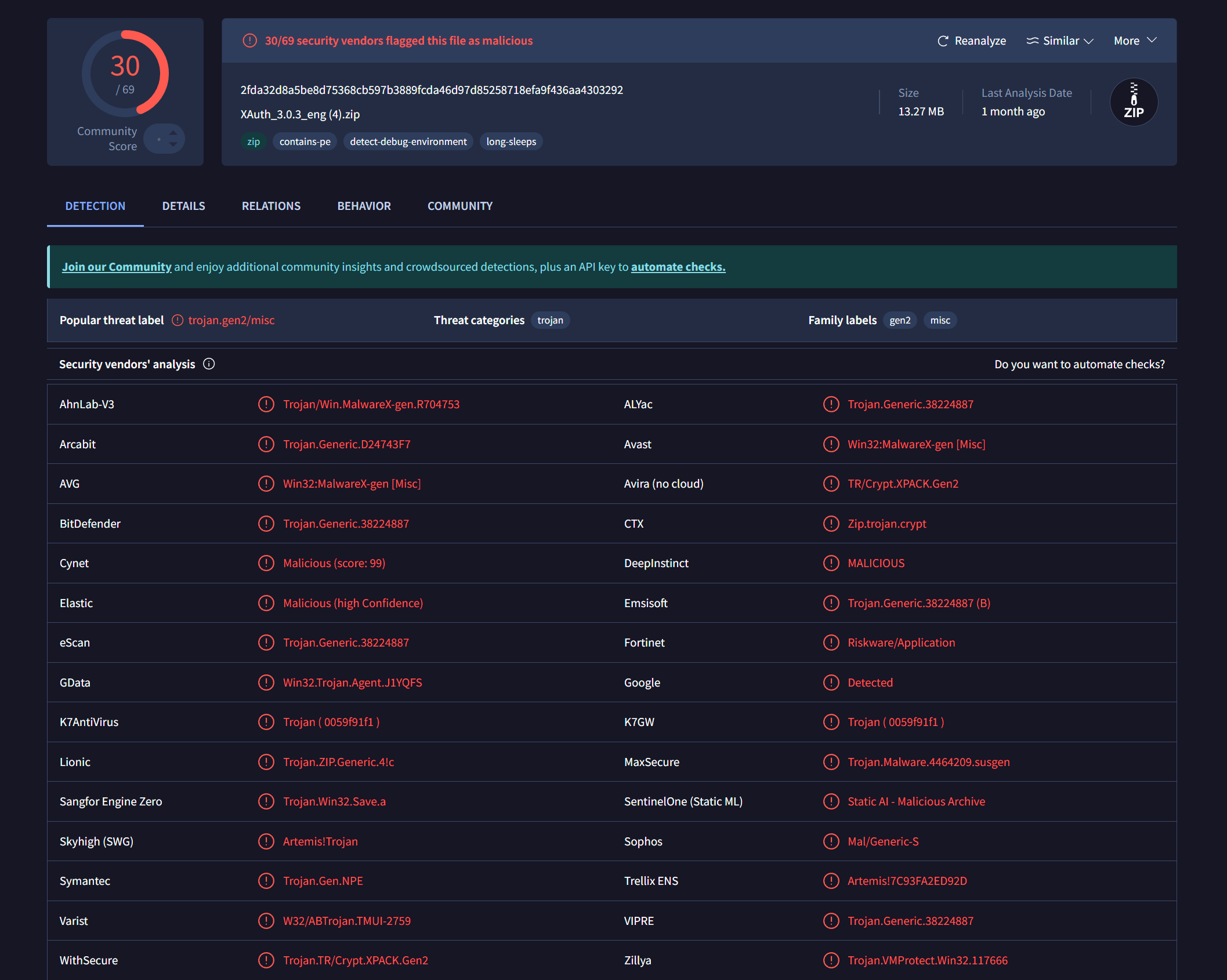Open the Similar dropdown menu
1227x980 pixels.
coord(1060,41)
